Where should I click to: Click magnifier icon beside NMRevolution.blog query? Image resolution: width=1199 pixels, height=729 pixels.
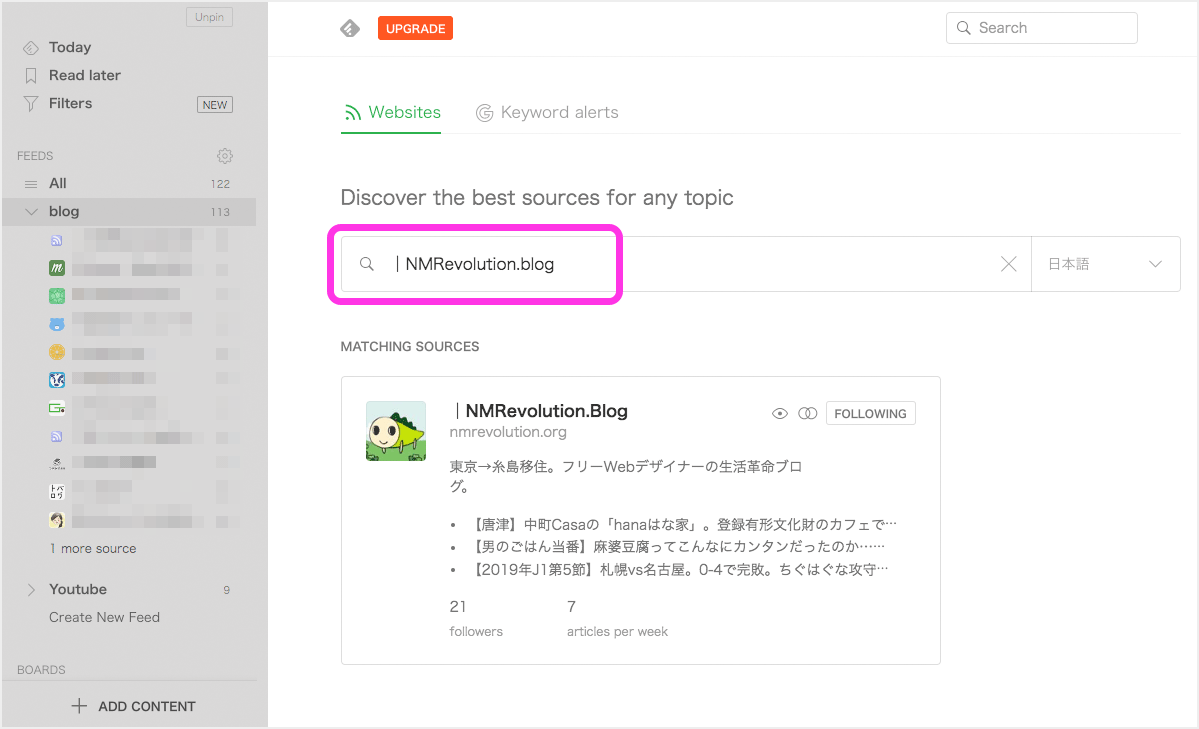[x=367, y=264]
